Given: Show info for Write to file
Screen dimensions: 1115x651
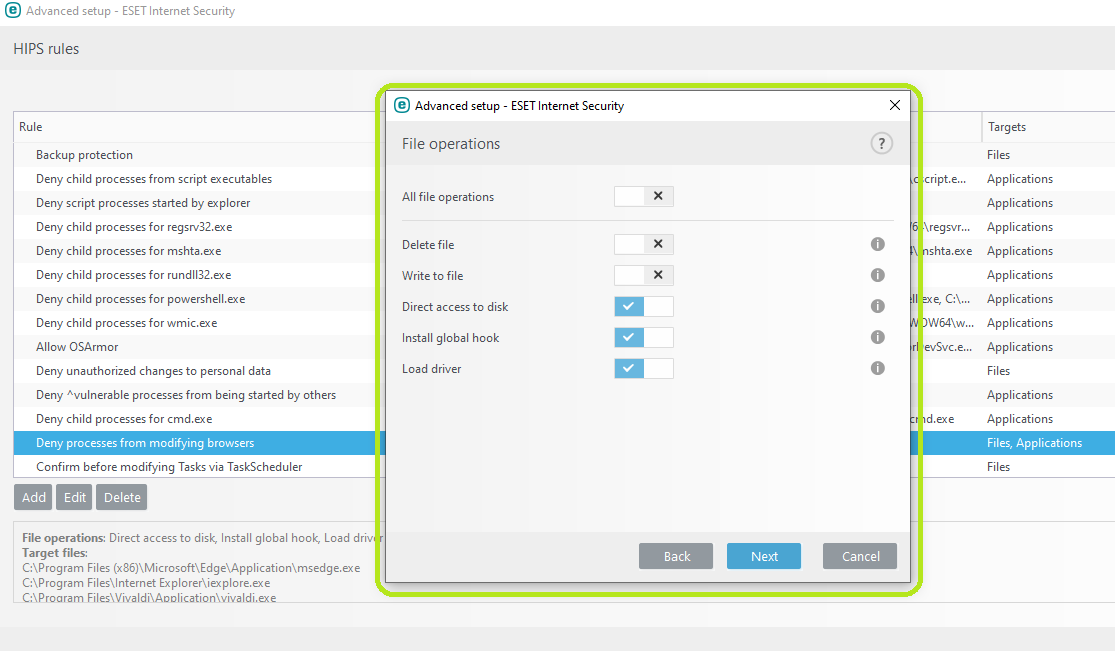Looking at the screenshot, I should (x=877, y=275).
